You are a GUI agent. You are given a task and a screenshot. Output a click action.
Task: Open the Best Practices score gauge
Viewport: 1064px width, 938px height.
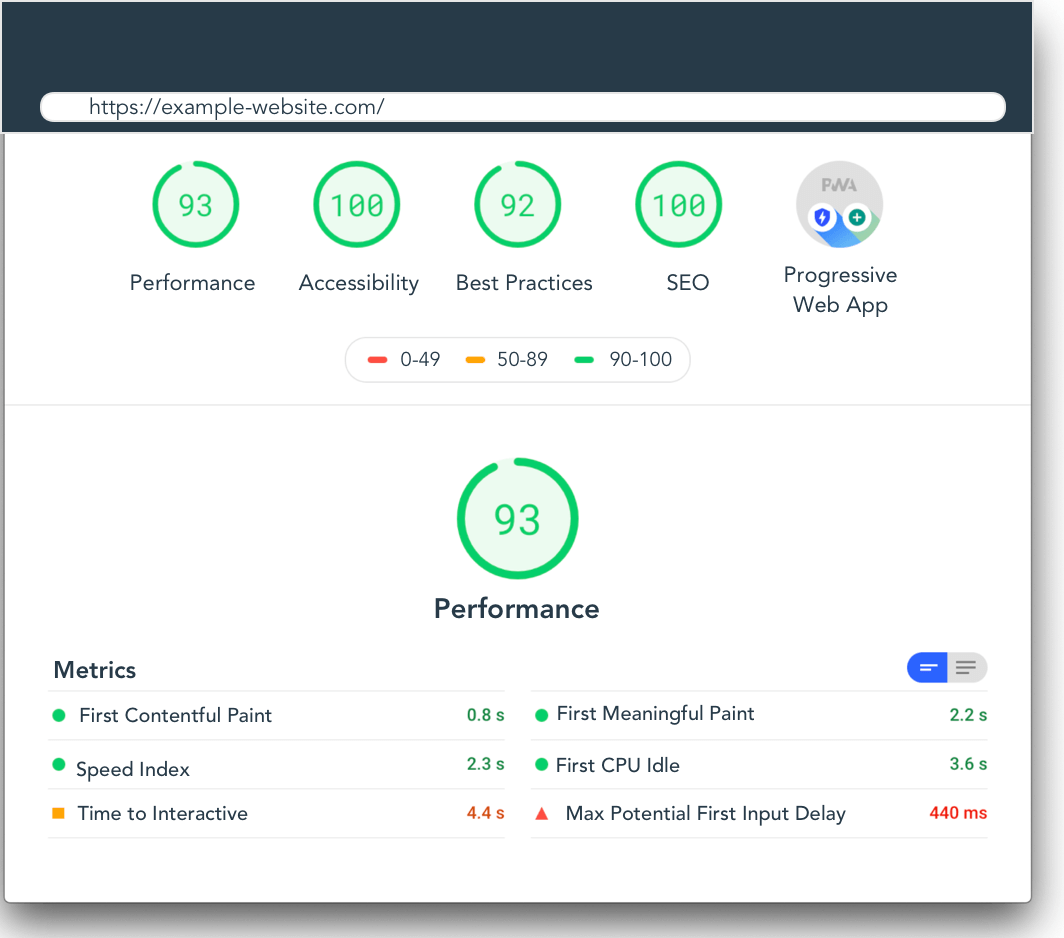(518, 204)
